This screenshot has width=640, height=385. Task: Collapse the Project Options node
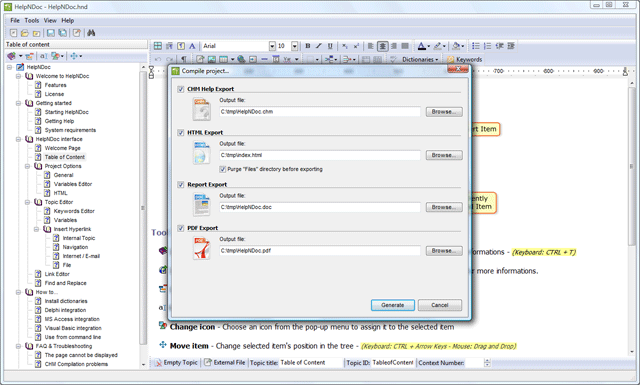pyautogui.click(x=27, y=166)
